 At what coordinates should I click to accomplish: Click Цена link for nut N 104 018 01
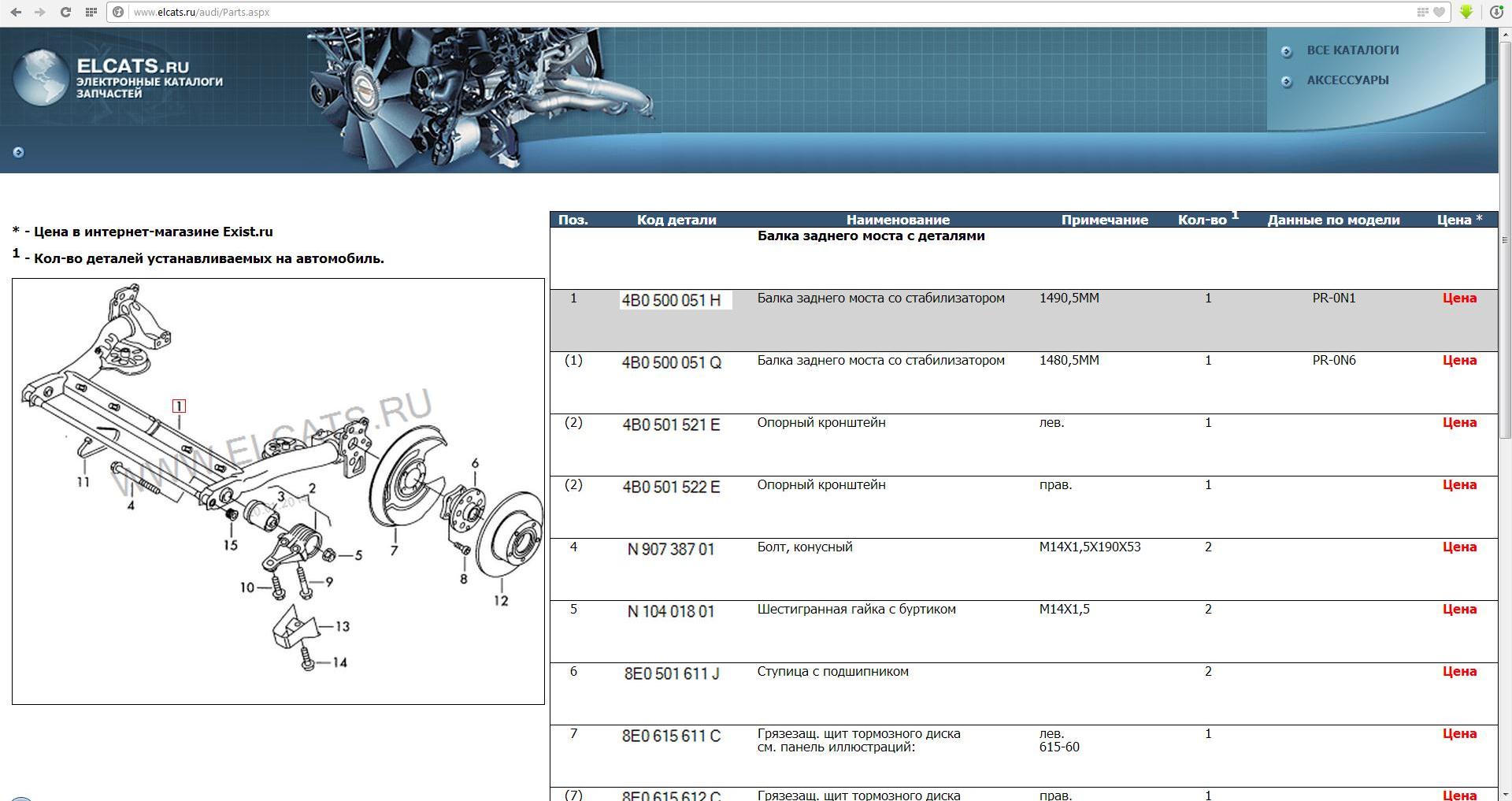pyautogui.click(x=1458, y=610)
